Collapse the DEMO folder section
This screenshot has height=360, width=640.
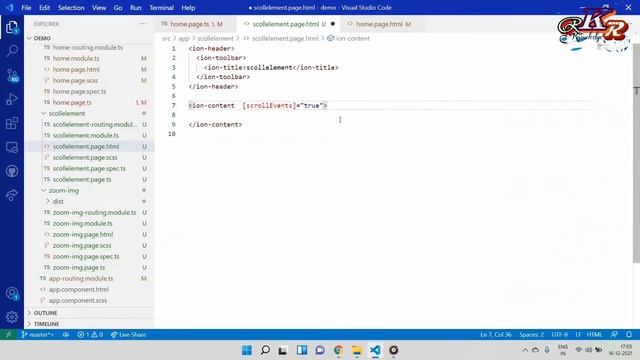tap(42, 38)
